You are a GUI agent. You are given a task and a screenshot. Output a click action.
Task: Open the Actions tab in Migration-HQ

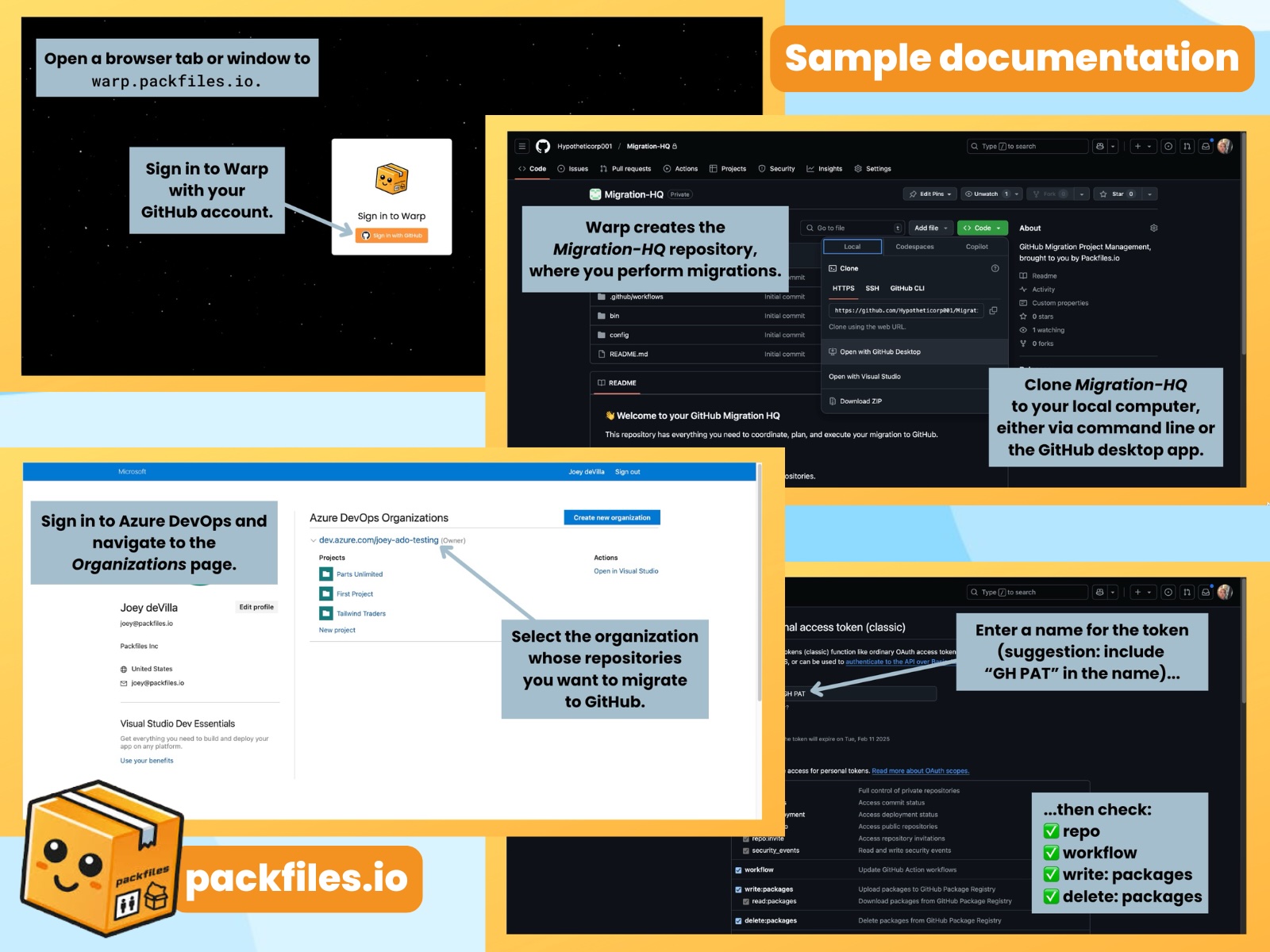(x=680, y=168)
